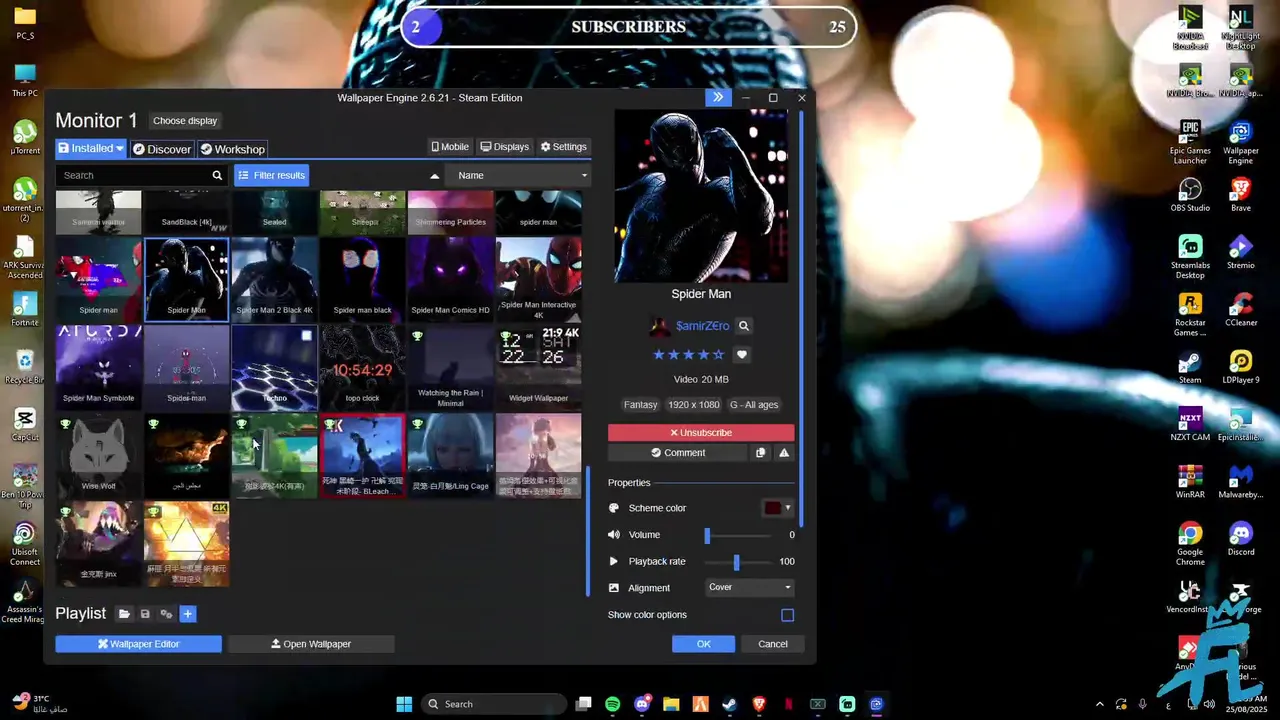
Task: Copy the wallpaper link icon beside Comment
Action: click(760, 453)
